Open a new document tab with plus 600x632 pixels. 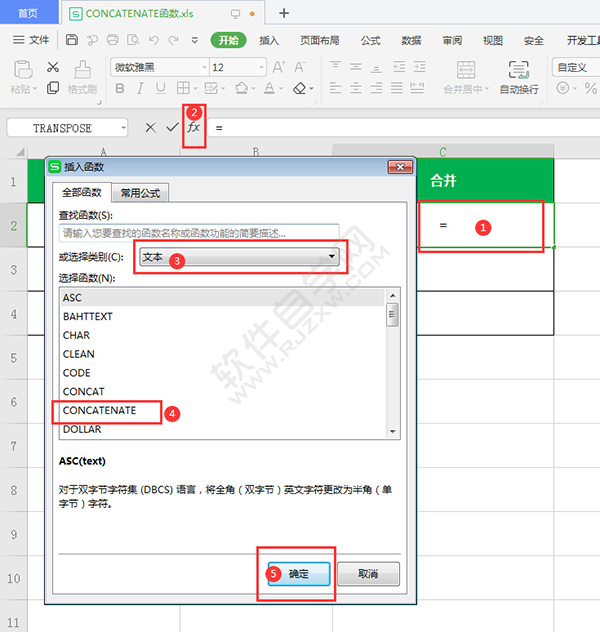point(284,13)
